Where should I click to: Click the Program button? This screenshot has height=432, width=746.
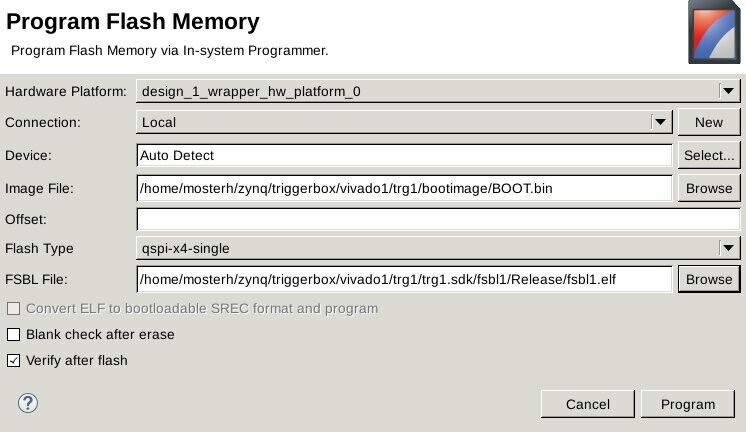(x=688, y=404)
